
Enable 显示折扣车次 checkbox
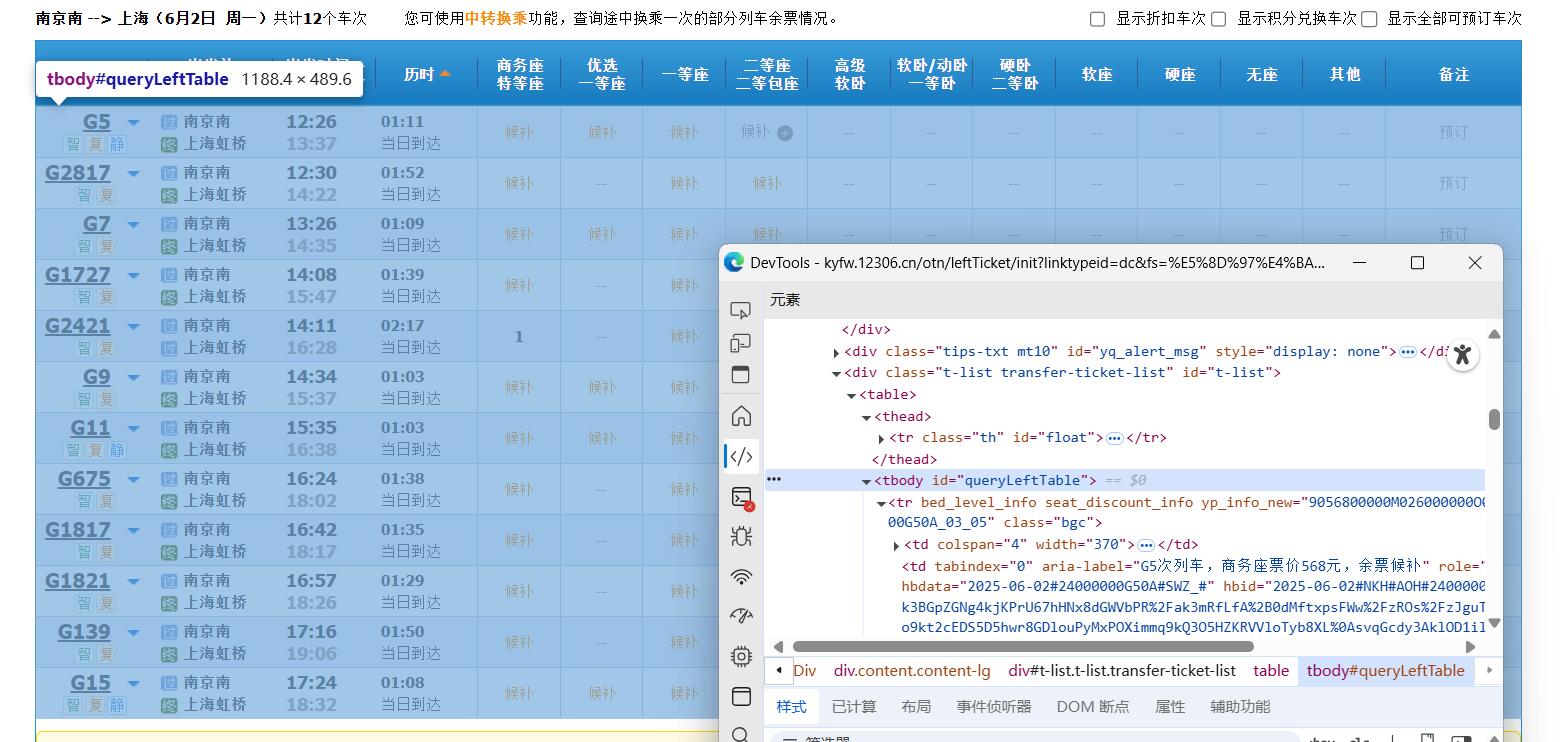(x=1097, y=19)
